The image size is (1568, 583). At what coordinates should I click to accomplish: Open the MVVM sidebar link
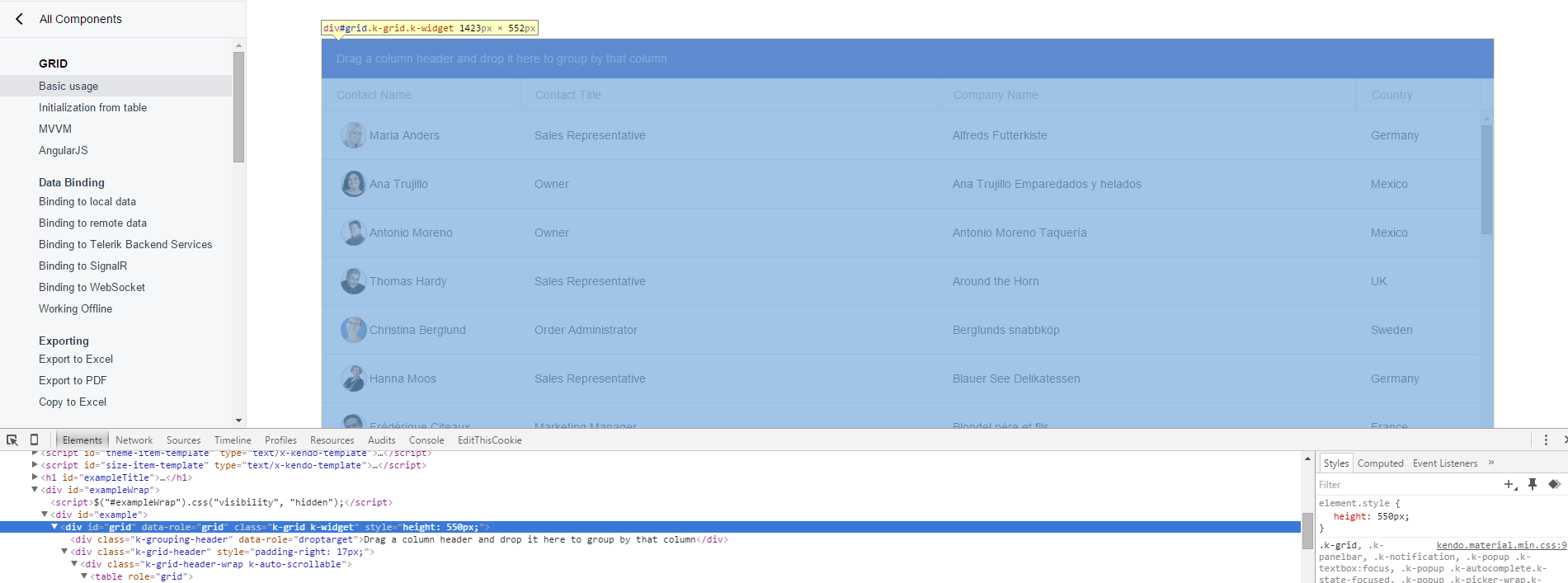click(55, 129)
